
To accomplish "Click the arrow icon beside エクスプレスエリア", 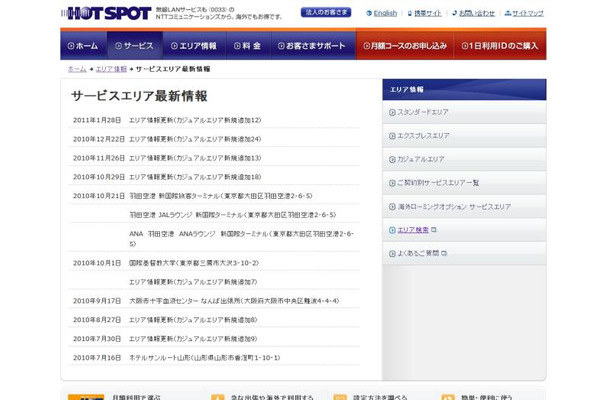I will tap(392, 136).
